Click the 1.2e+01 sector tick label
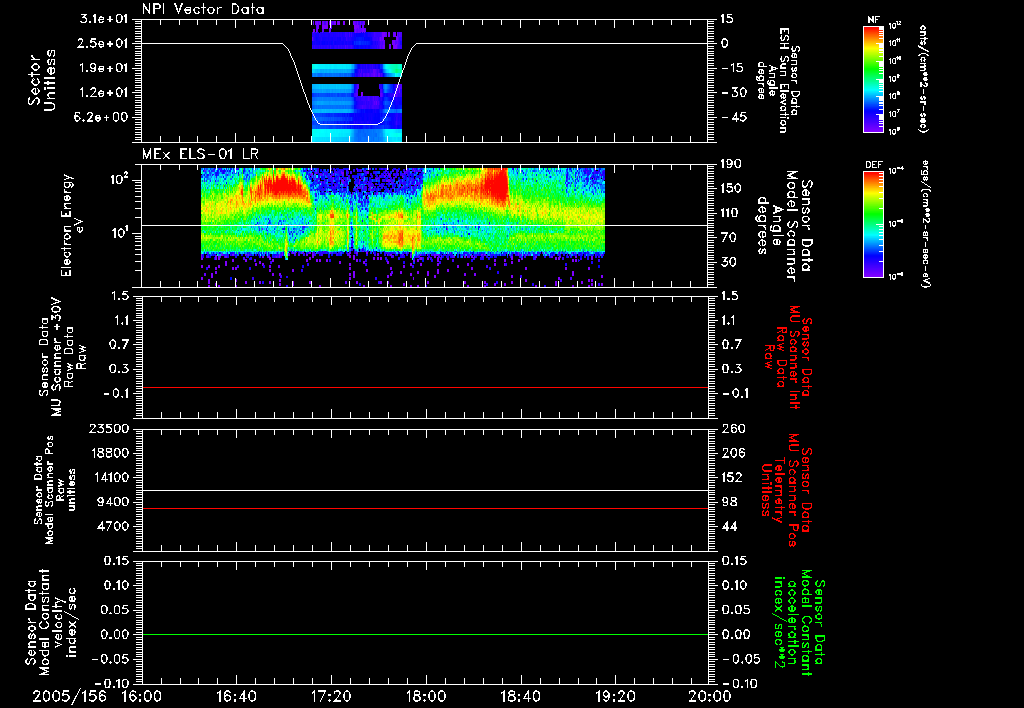Image resolution: width=1024 pixels, height=708 pixels. tap(104, 92)
